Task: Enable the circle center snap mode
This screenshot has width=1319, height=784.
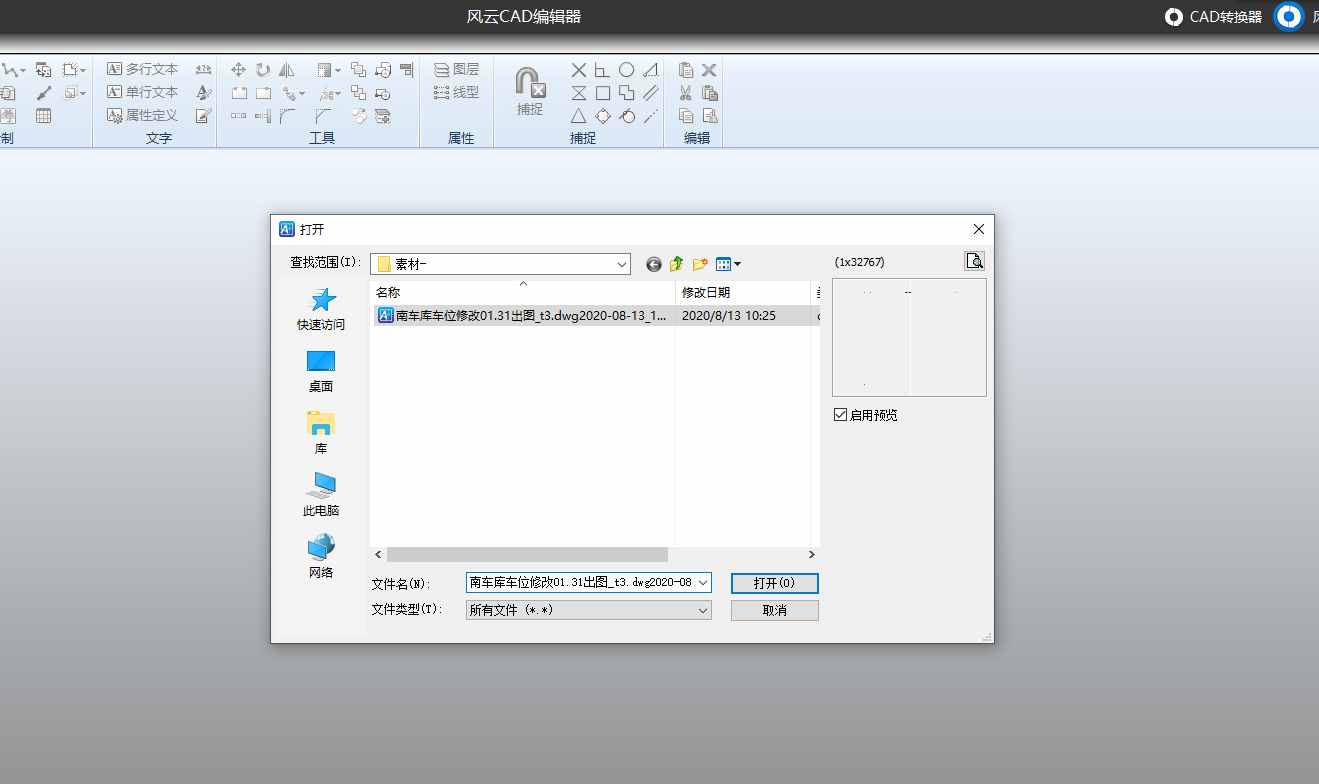Action: [x=627, y=69]
